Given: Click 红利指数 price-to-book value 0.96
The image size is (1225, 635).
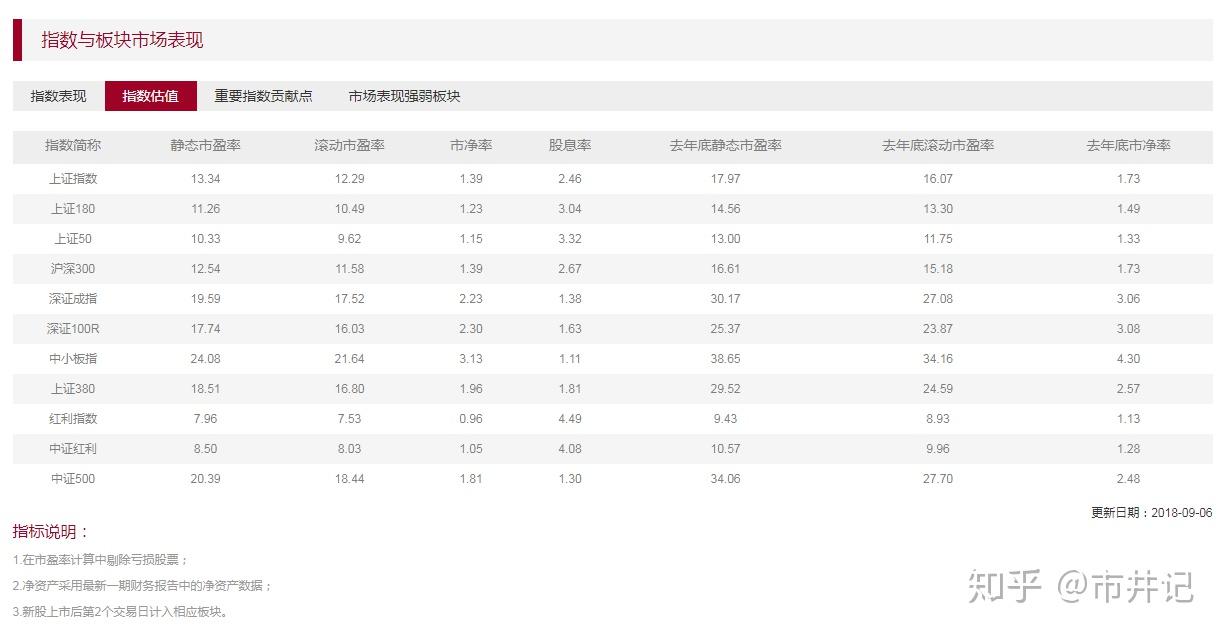Looking at the screenshot, I should 471,419.
